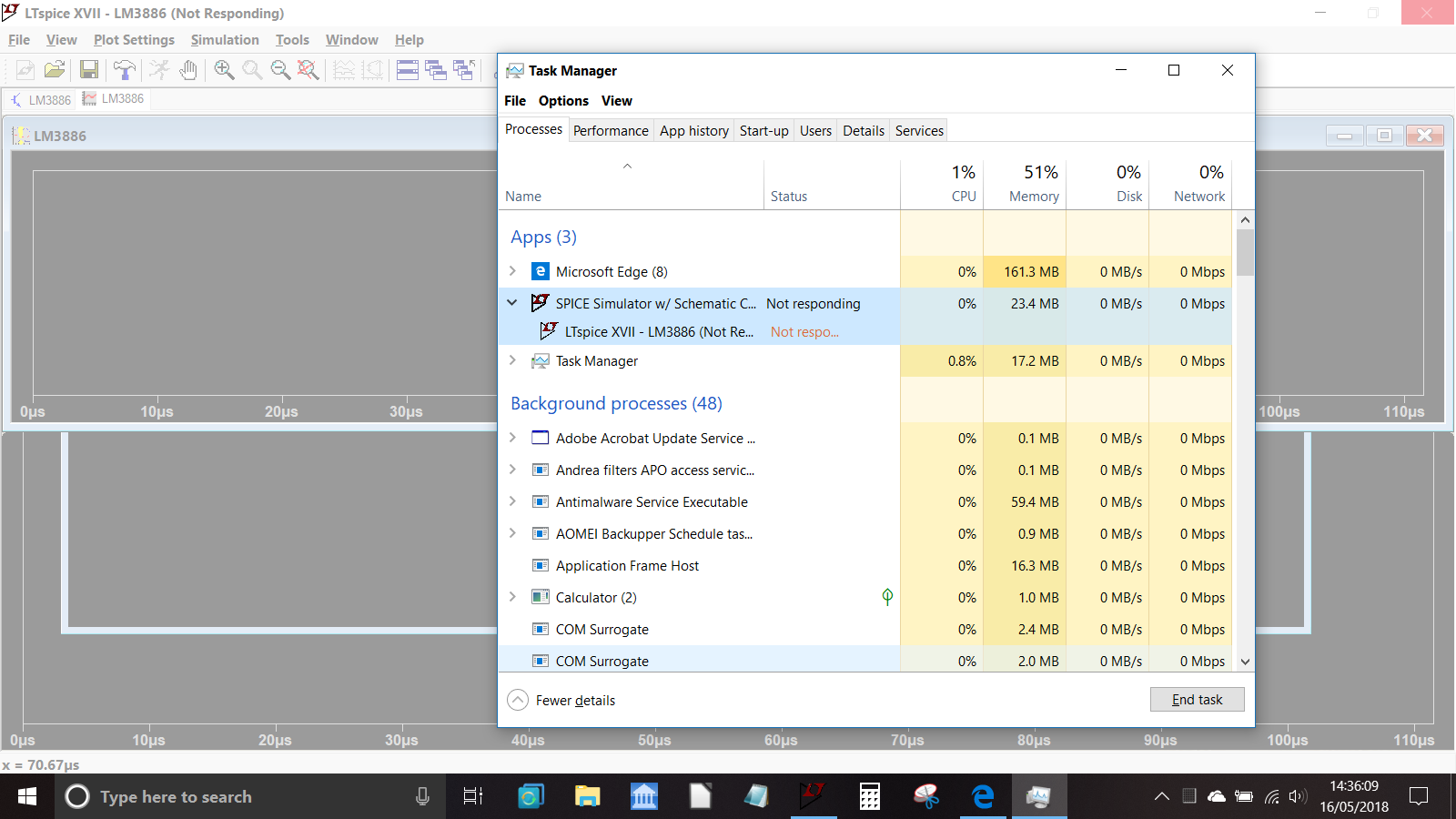This screenshot has width=1456, height=819.
Task: Switch to LM3886 waveform plot tab
Action: tap(113, 99)
